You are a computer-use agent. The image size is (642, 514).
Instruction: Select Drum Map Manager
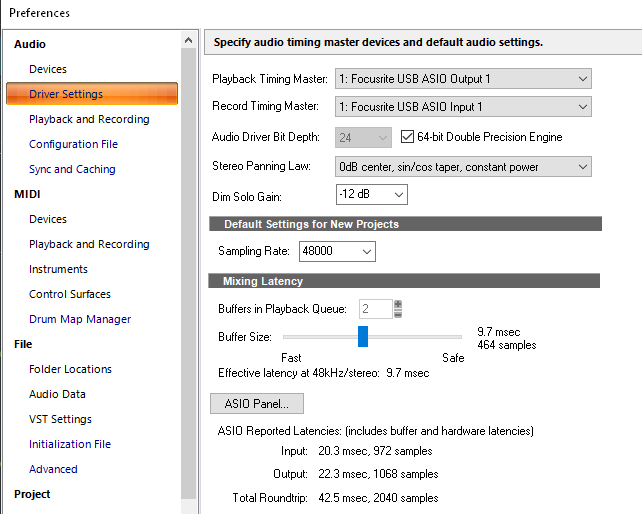80,319
